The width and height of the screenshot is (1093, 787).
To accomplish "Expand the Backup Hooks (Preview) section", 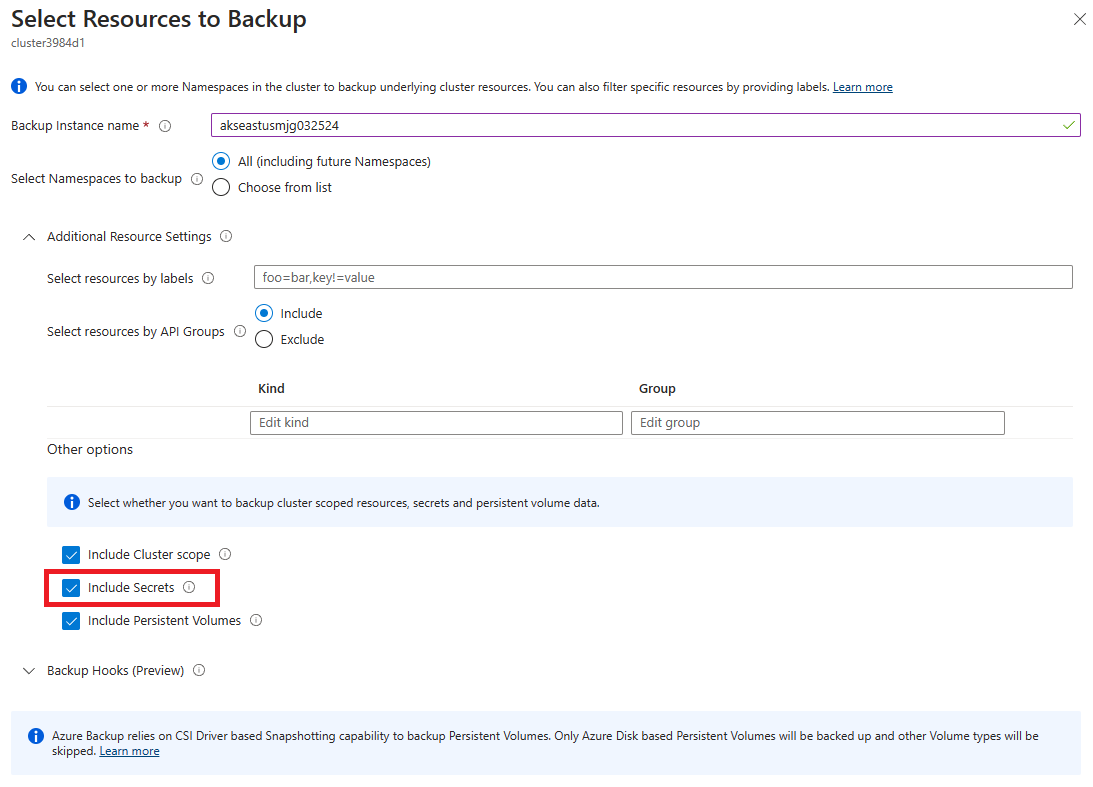I will tap(28, 670).
